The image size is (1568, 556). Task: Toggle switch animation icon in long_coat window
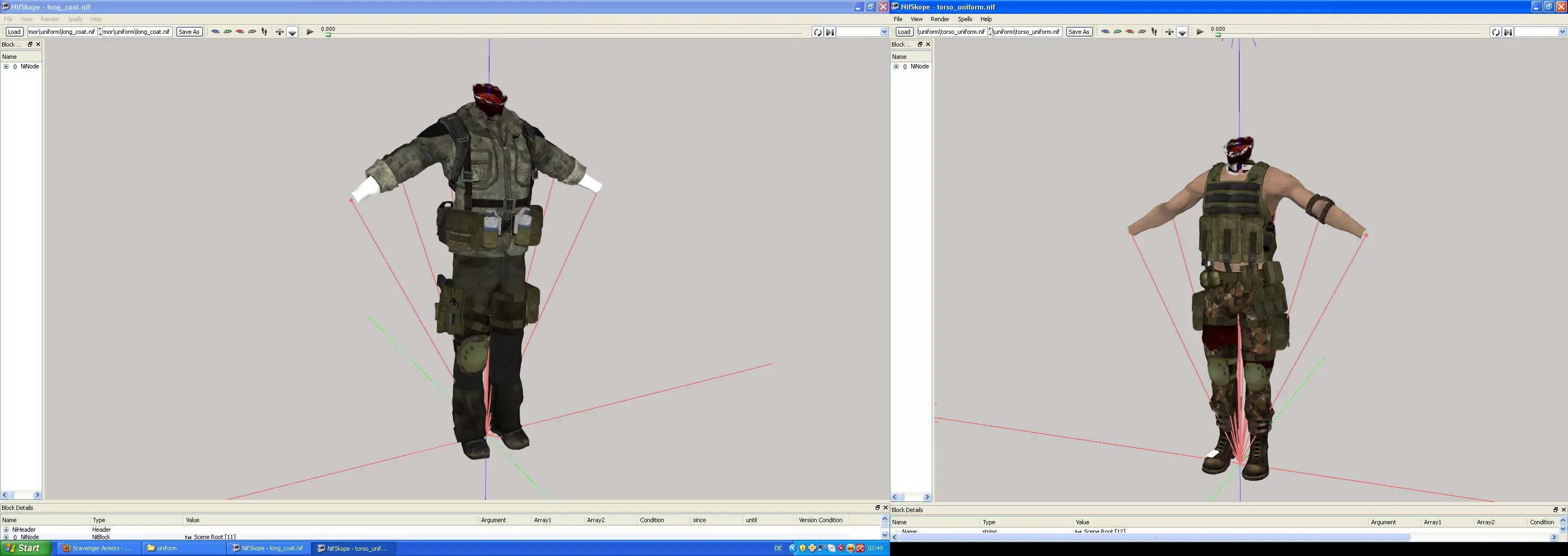click(x=830, y=32)
